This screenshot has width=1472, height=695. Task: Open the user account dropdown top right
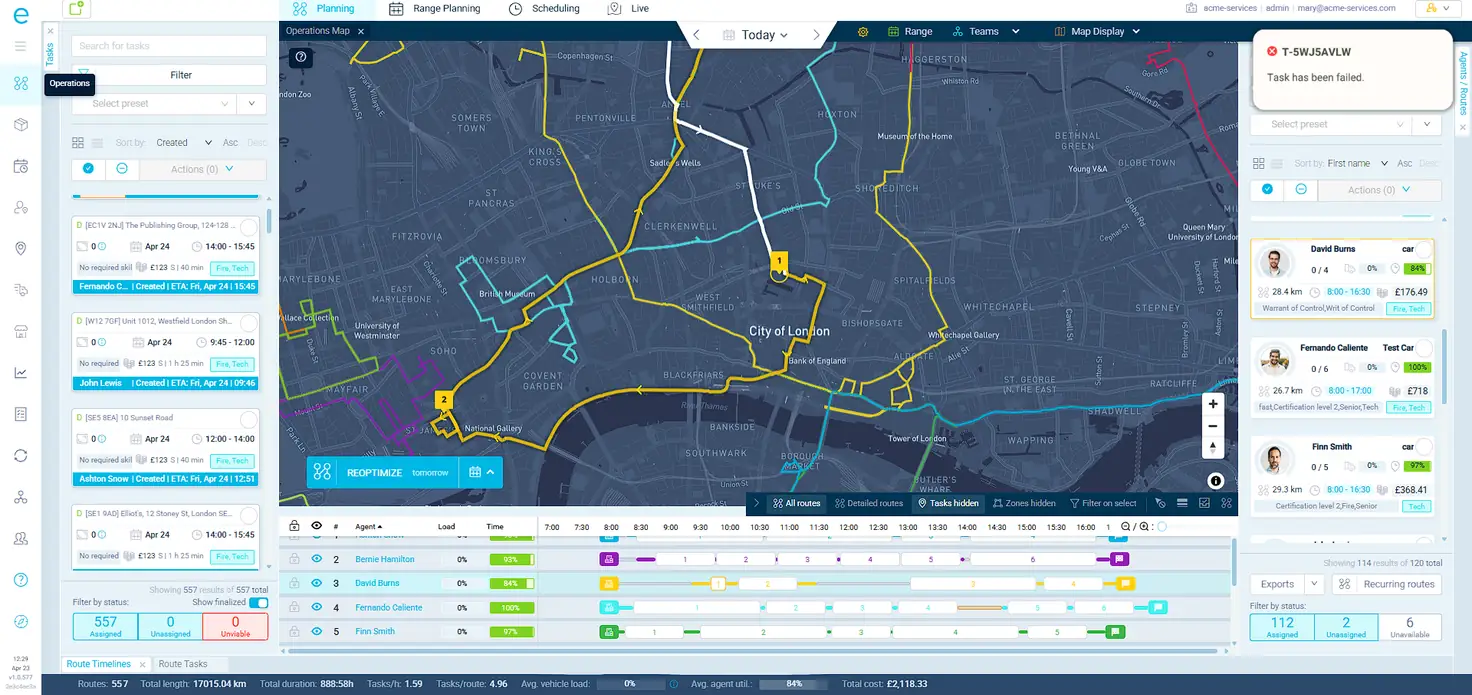(x=1438, y=8)
